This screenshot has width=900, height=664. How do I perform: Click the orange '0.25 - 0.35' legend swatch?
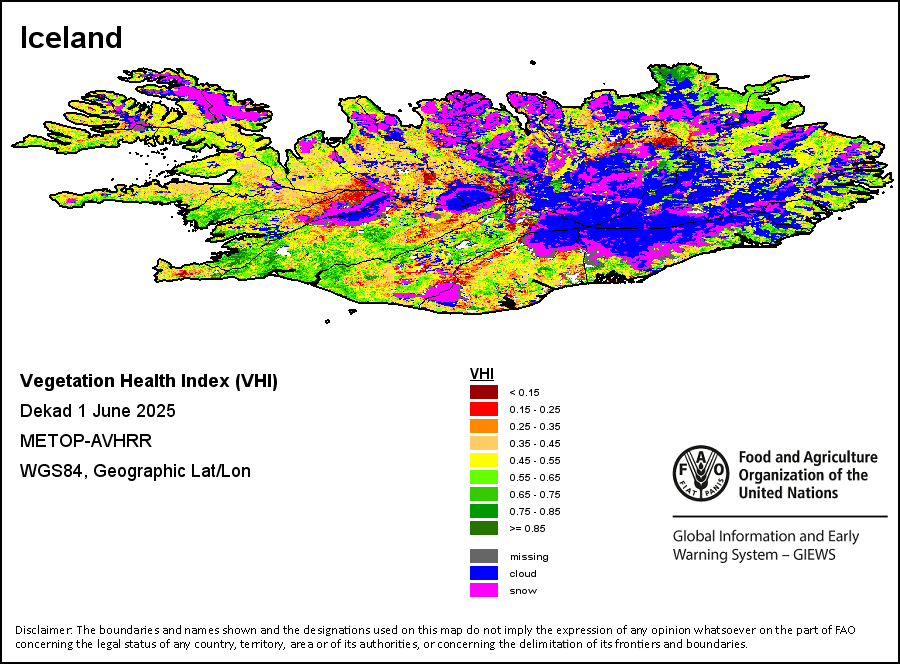[484, 426]
